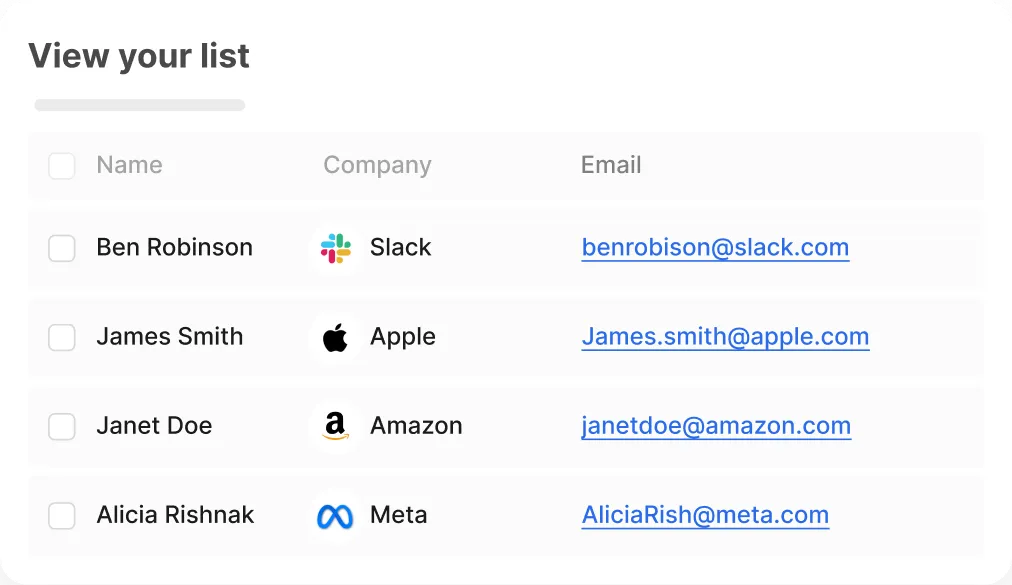Tick the checkbox beside Janet Doe
Viewport: 1012px width, 585px height.
tap(62, 427)
